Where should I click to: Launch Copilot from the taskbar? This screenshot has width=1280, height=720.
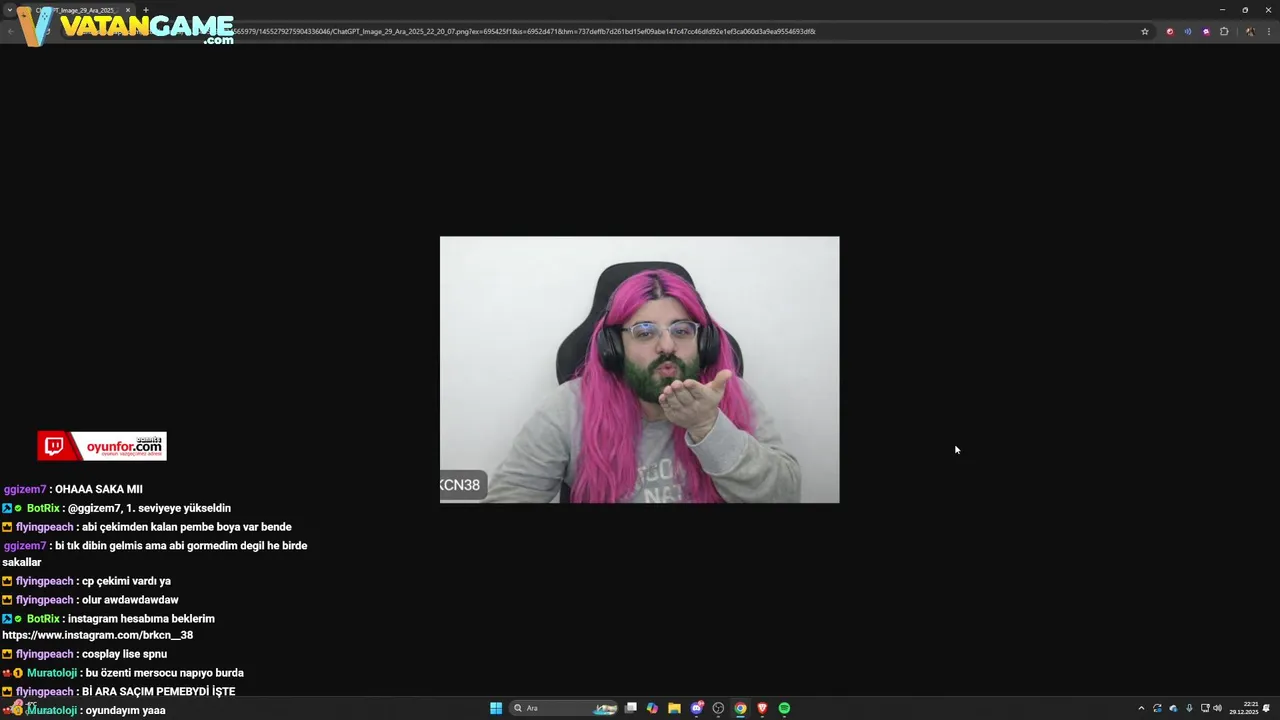652,708
